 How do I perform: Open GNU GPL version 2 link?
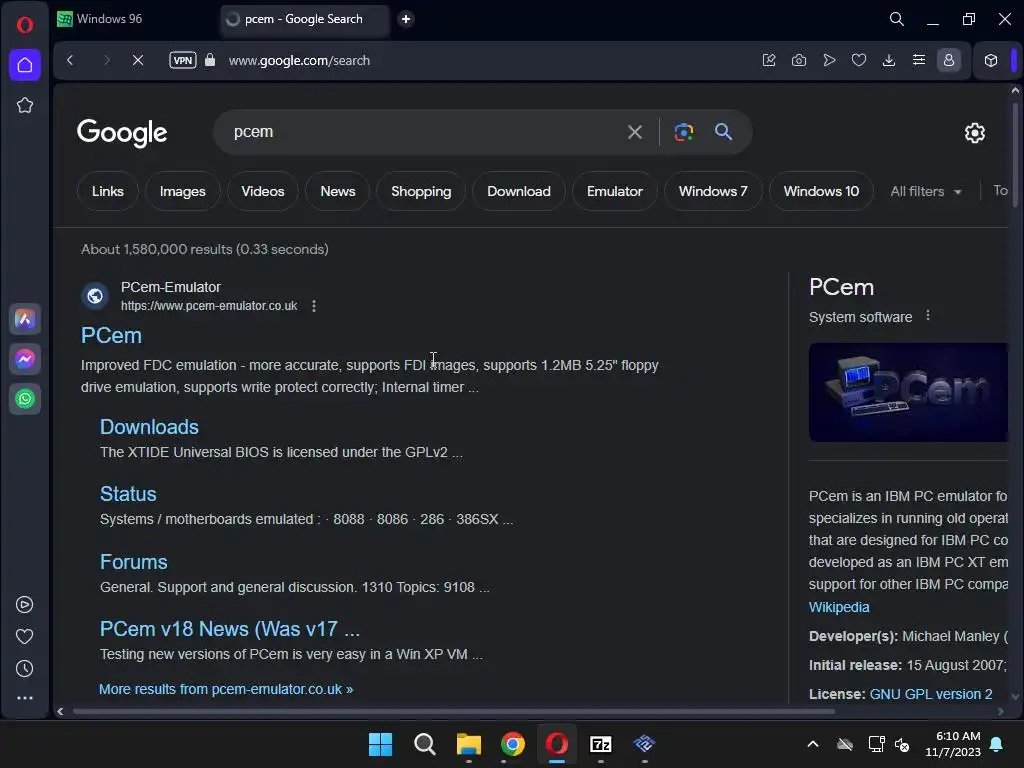pos(931,694)
